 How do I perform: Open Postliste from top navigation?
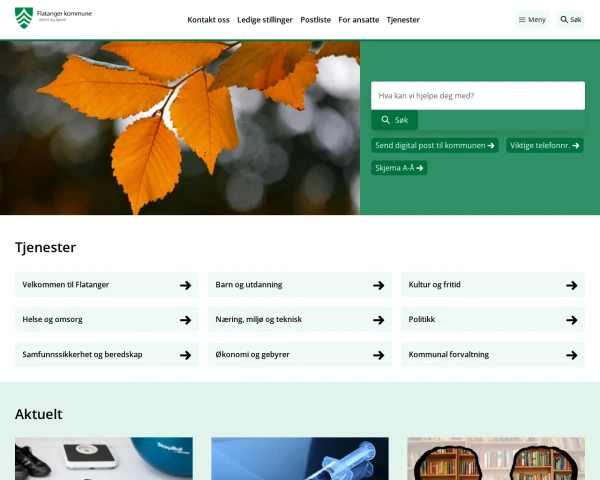315,20
